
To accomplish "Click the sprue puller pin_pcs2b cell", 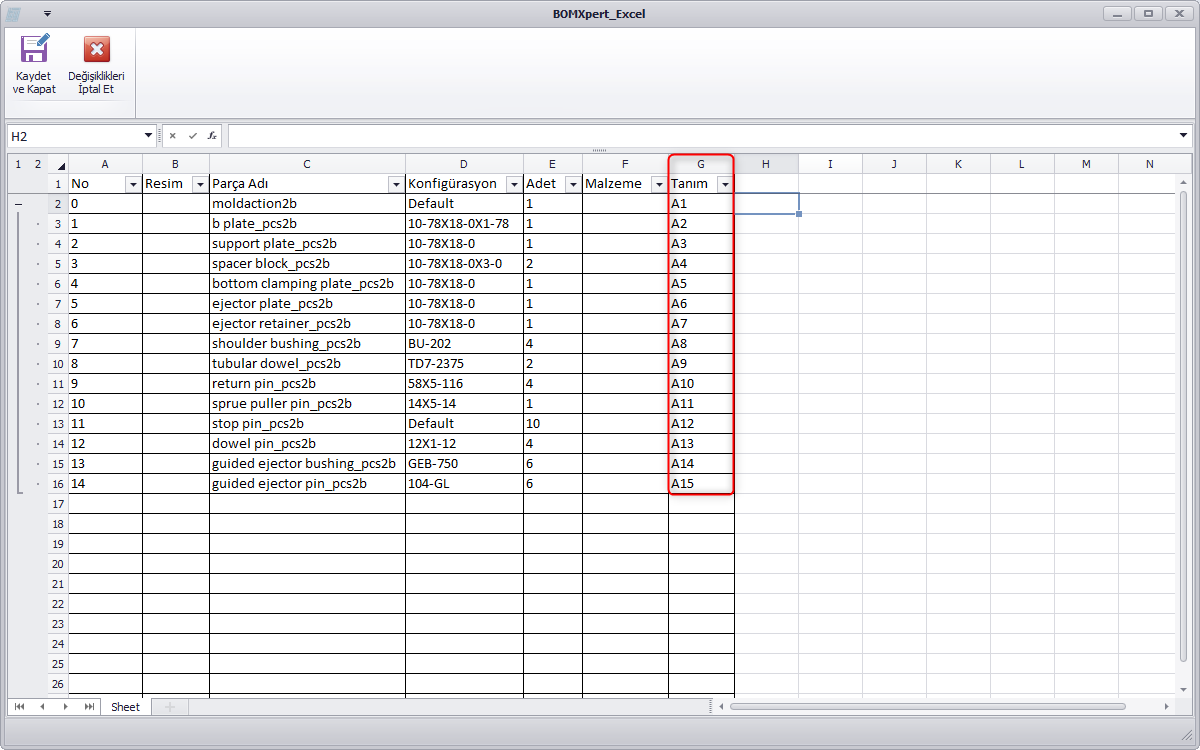I will tap(308, 404).
